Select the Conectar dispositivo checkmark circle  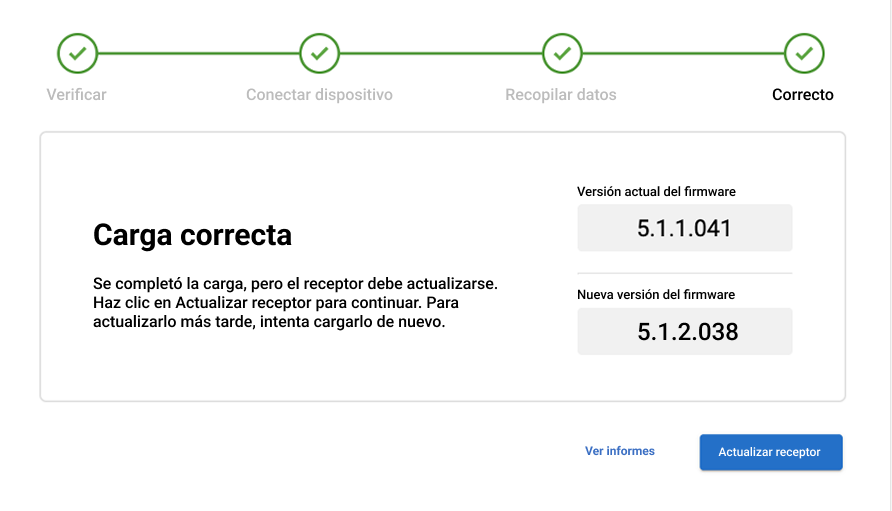pyautogui.click(x=320, y=53)
